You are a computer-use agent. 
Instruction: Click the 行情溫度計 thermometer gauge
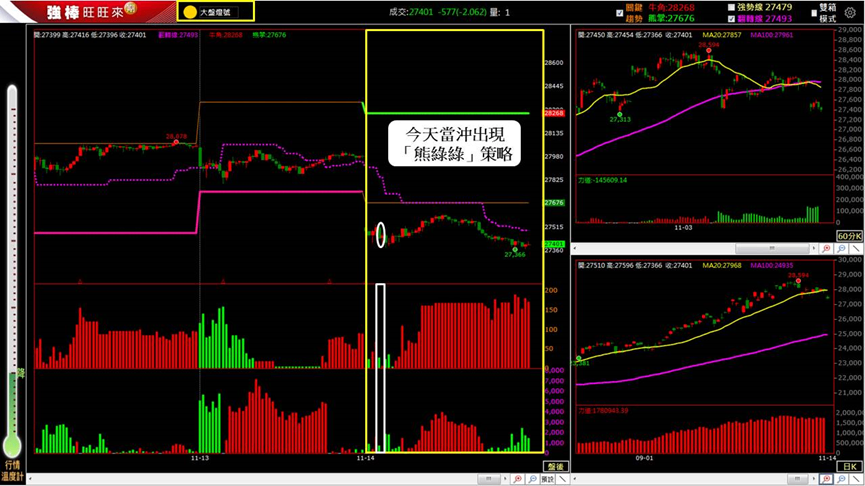pyautogui.click(x=12, y=270)
